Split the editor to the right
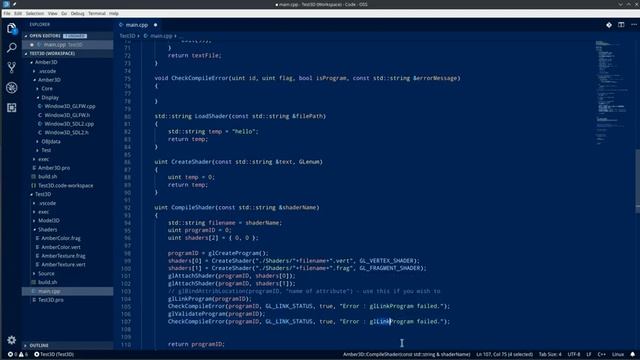The width and height of the screenshot is (640, 360). 621,25
